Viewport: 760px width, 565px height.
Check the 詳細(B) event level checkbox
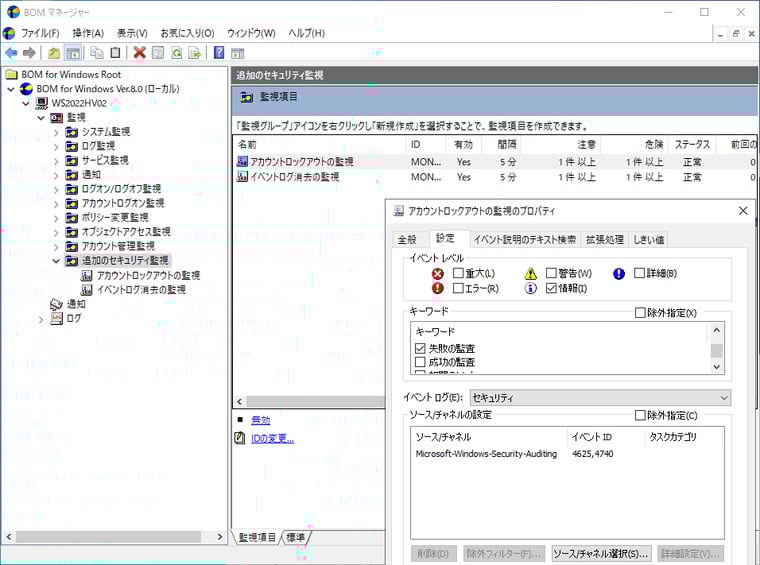tap(639, 273)
